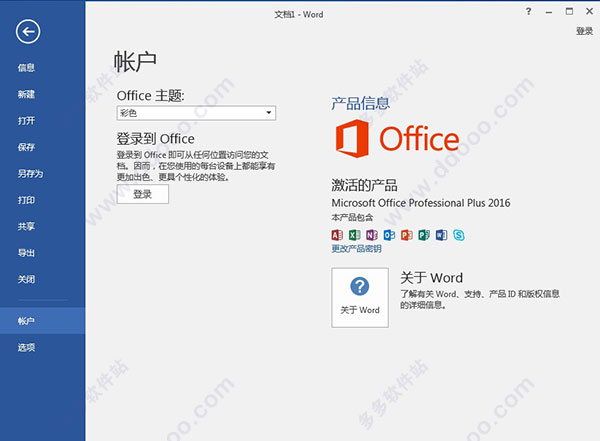The image size is (600, 441).
Task: Click the 本产品包含 label
Action: [x=352, y=217]
